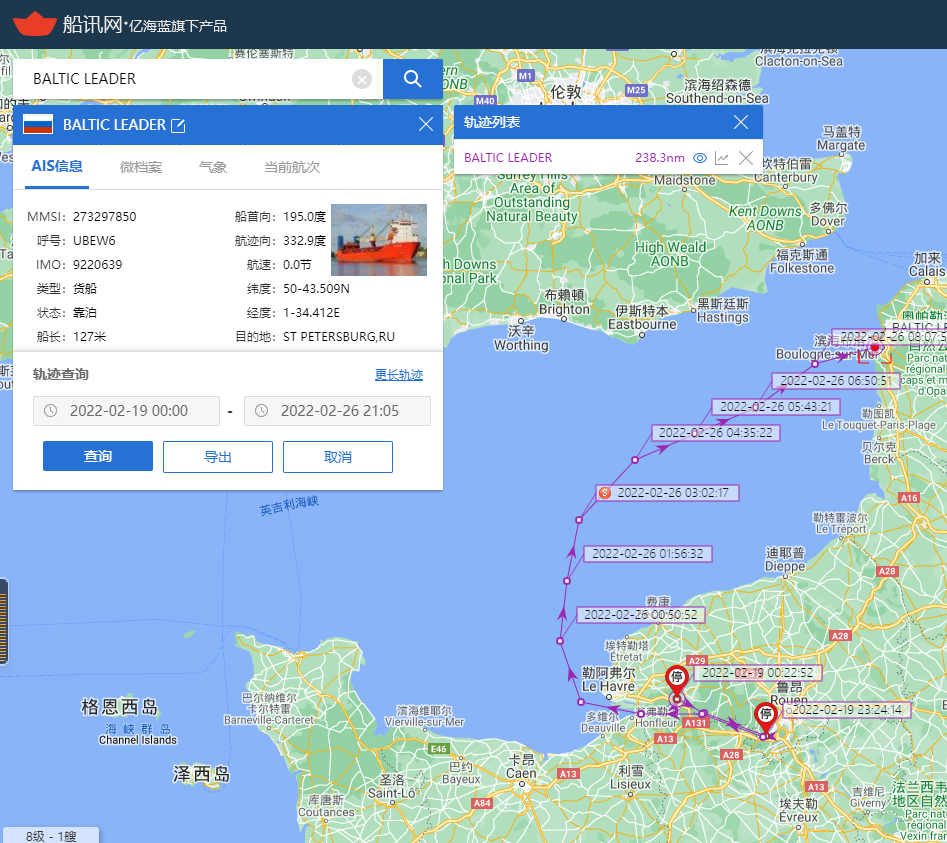Clear the BALTIC LEADER search text
This screenshot has width=947, height=843.
(x=362, y=79)
